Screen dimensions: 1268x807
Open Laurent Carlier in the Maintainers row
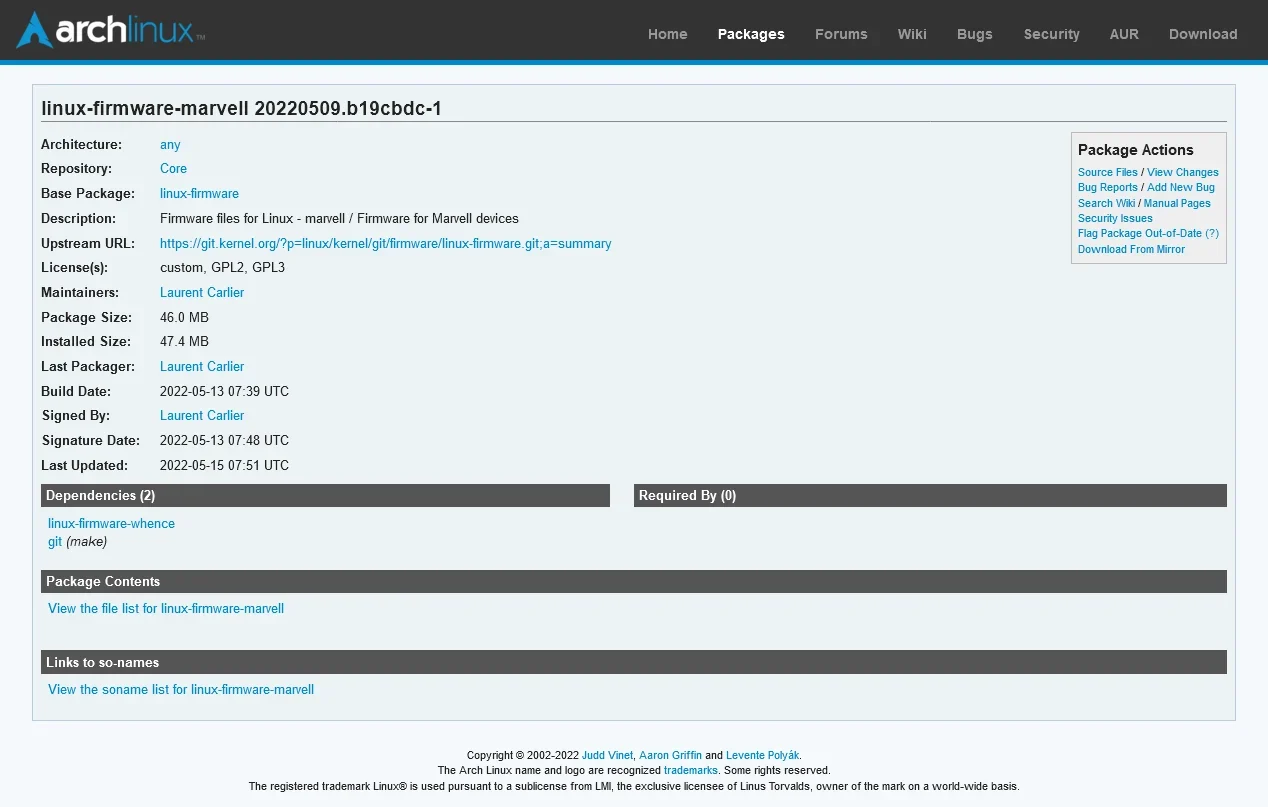[x=202, y=293]
